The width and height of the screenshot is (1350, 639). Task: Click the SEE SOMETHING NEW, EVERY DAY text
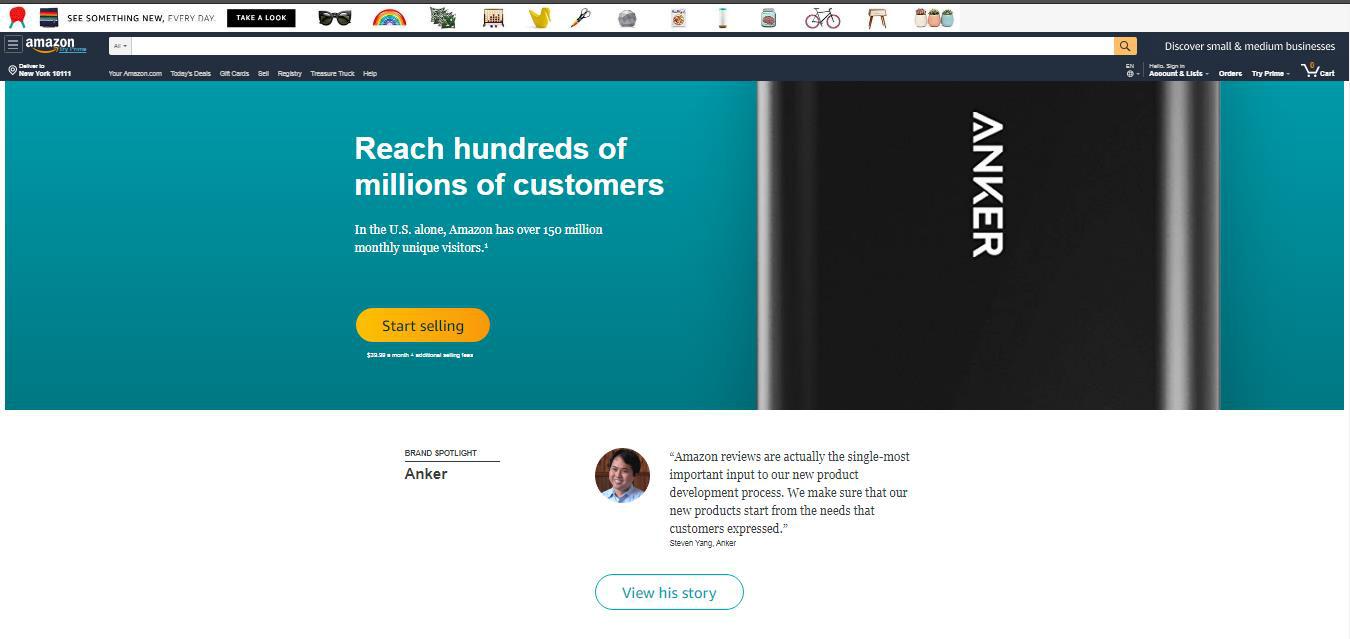tap(141, 18)
